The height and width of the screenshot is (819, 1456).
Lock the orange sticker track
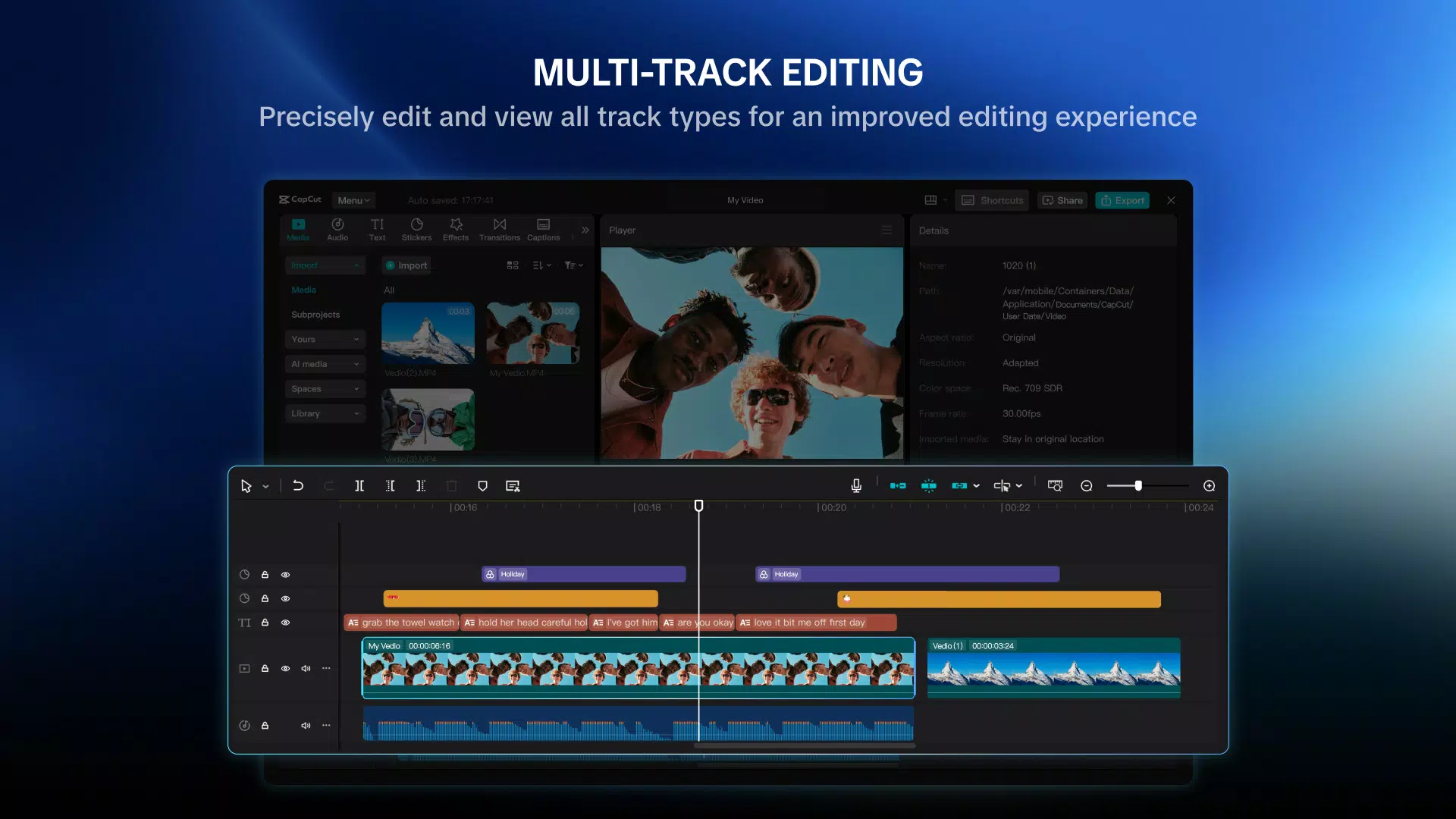265,599
